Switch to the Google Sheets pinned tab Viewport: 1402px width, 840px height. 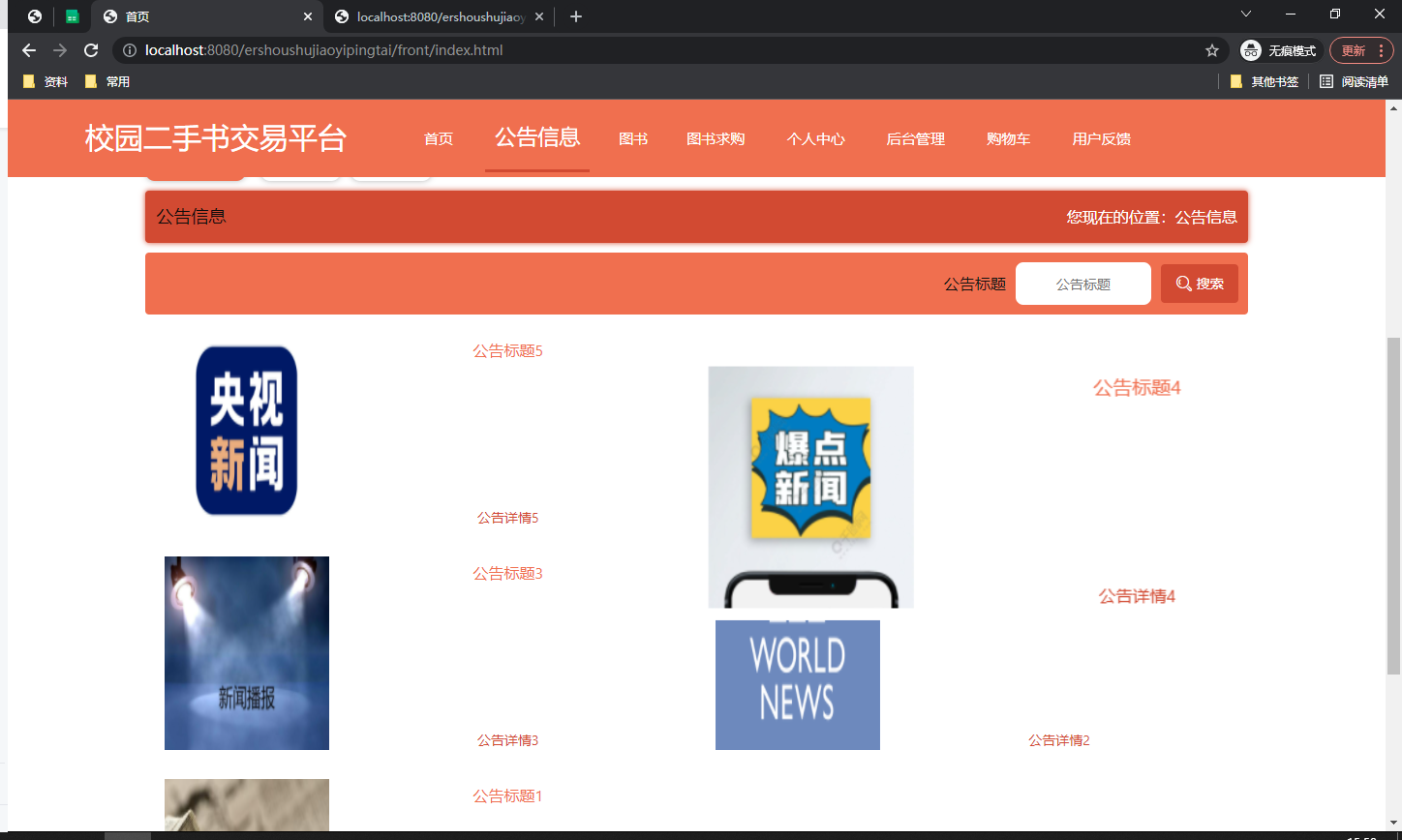pyautogui.click(x=73, y=16)
